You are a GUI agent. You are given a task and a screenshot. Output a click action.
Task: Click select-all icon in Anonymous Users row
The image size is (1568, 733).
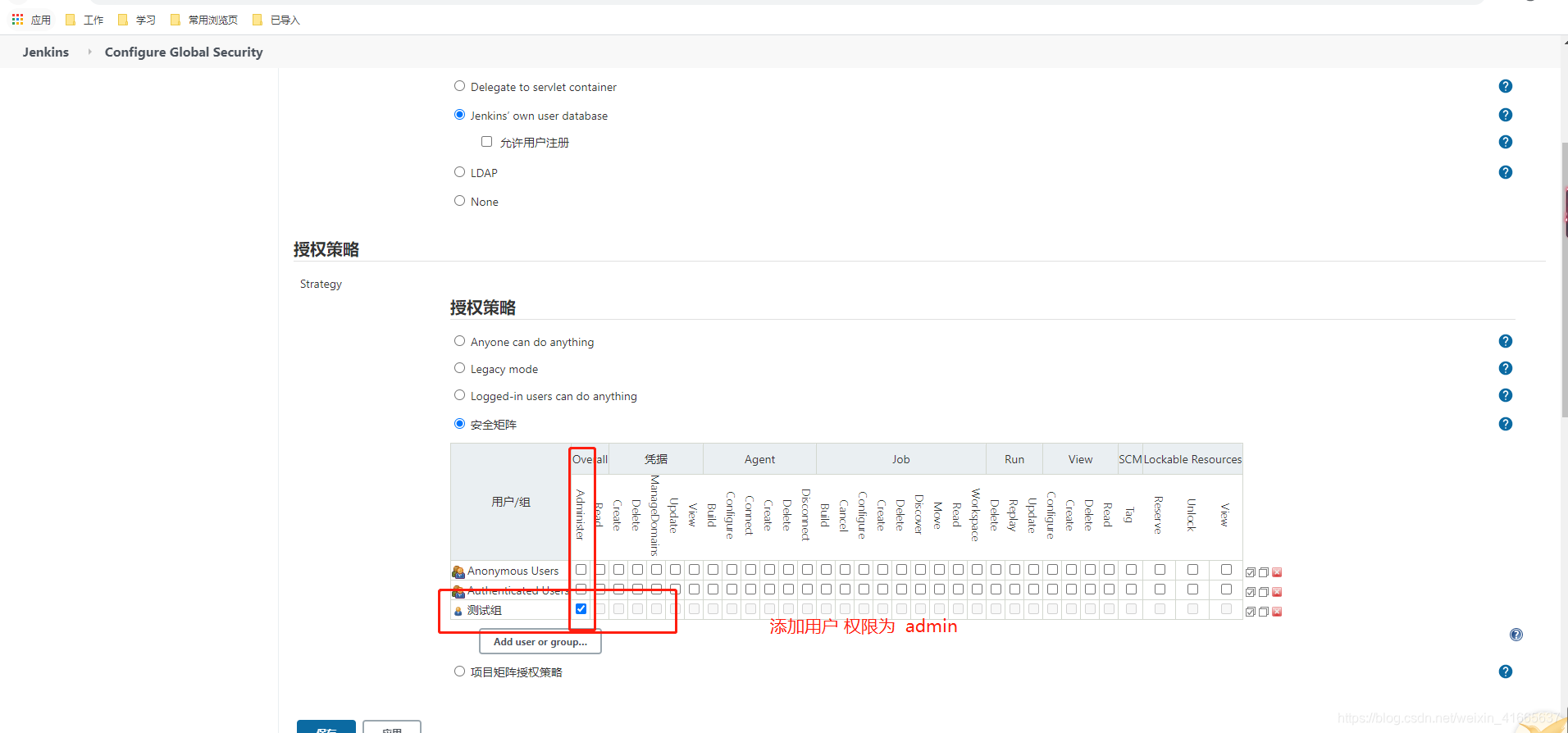tap(1251, 572)
